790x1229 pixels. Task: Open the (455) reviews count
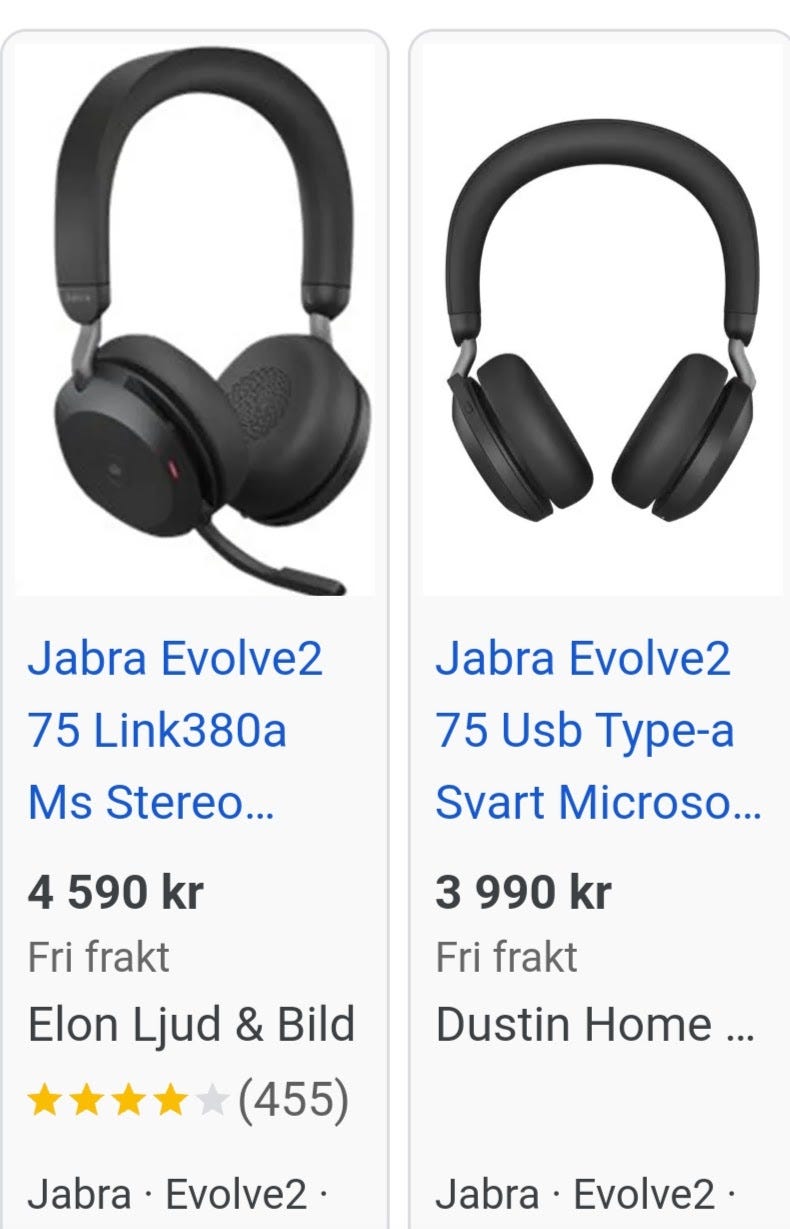(293, 1101)
